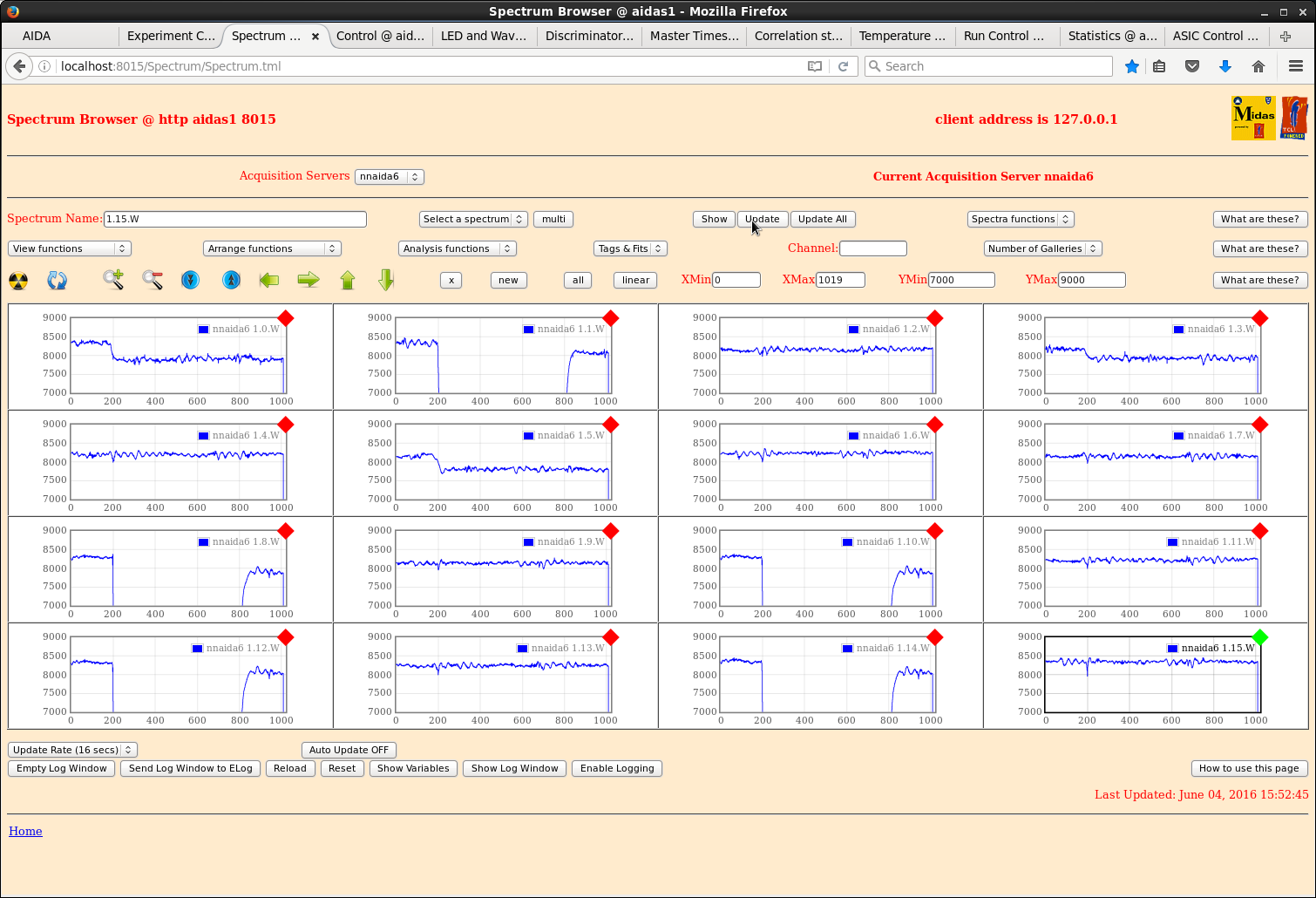This screenshot has width=1316, height=898.
Task: Open the Select a spectrum dropdown
Action: [473, 219]
